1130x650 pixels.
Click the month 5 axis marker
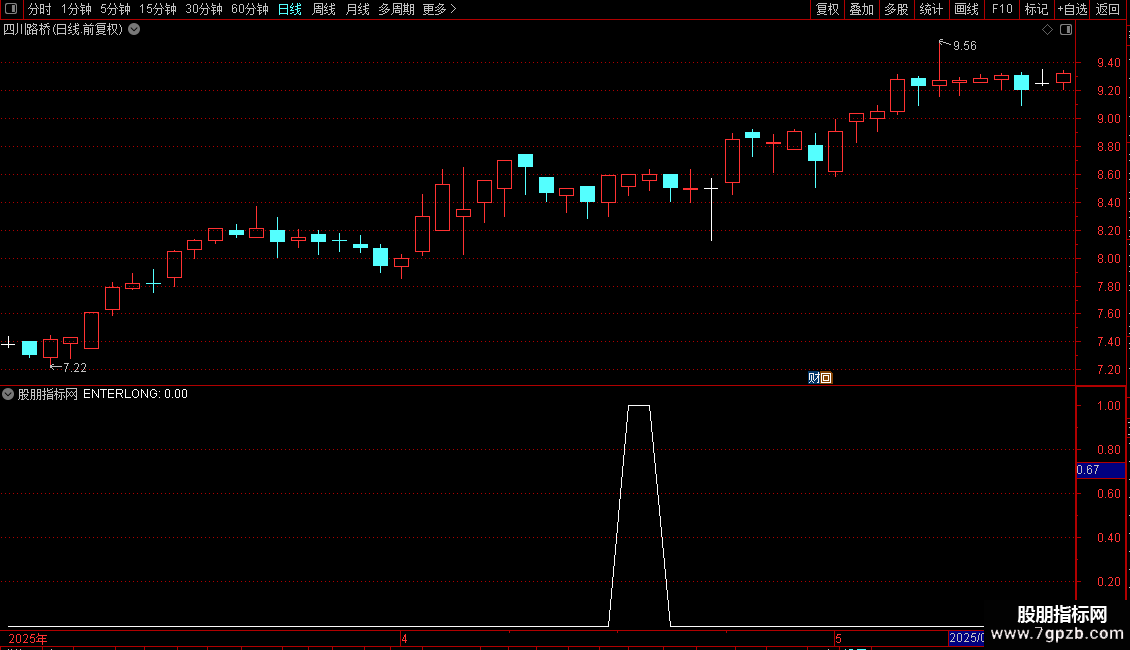click(x=838, y=638)
